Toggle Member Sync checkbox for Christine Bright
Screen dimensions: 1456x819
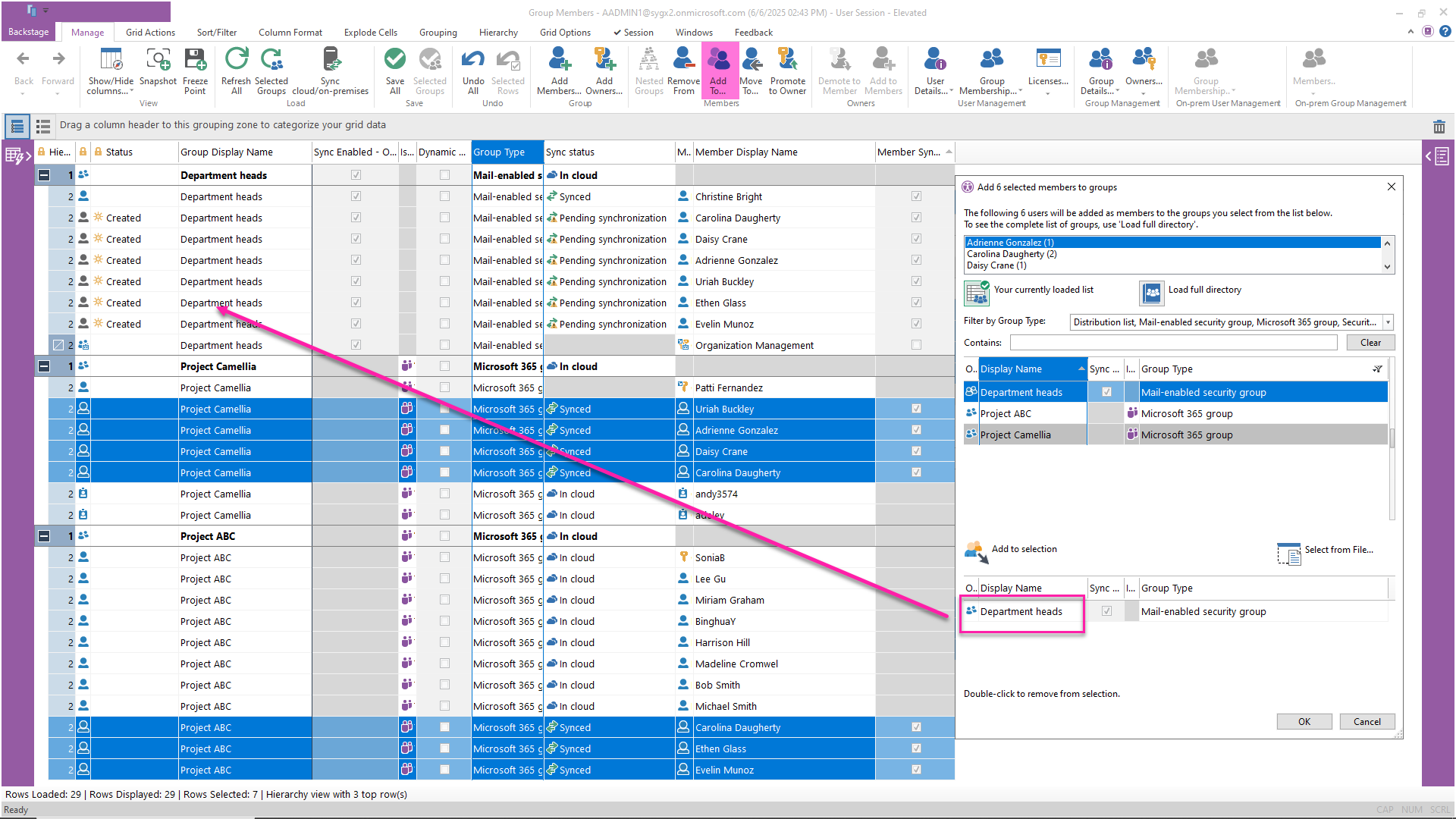tap(916, 196)
